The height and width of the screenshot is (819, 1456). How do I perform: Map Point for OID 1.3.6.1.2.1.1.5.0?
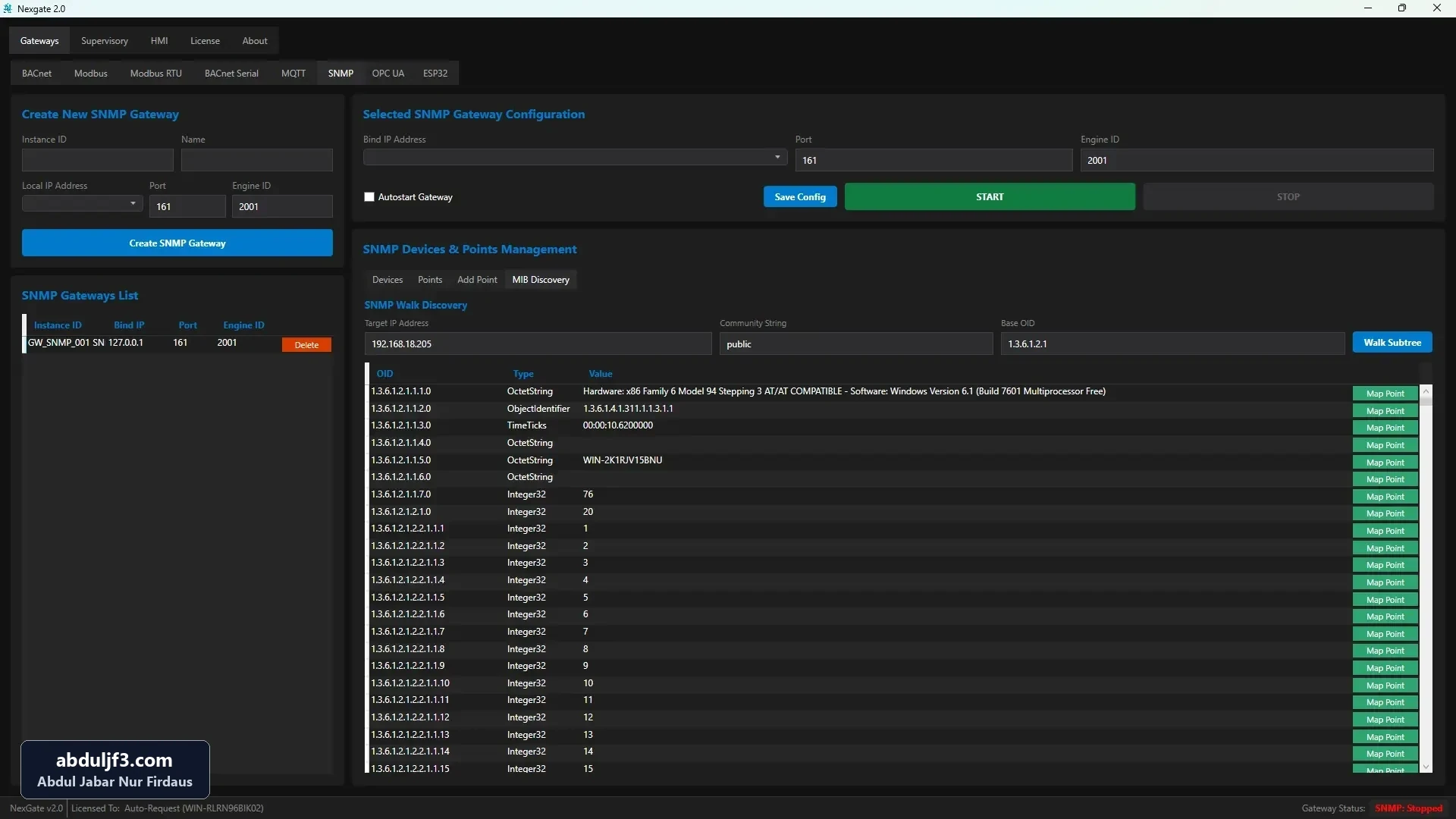(x=1385, y=463)
